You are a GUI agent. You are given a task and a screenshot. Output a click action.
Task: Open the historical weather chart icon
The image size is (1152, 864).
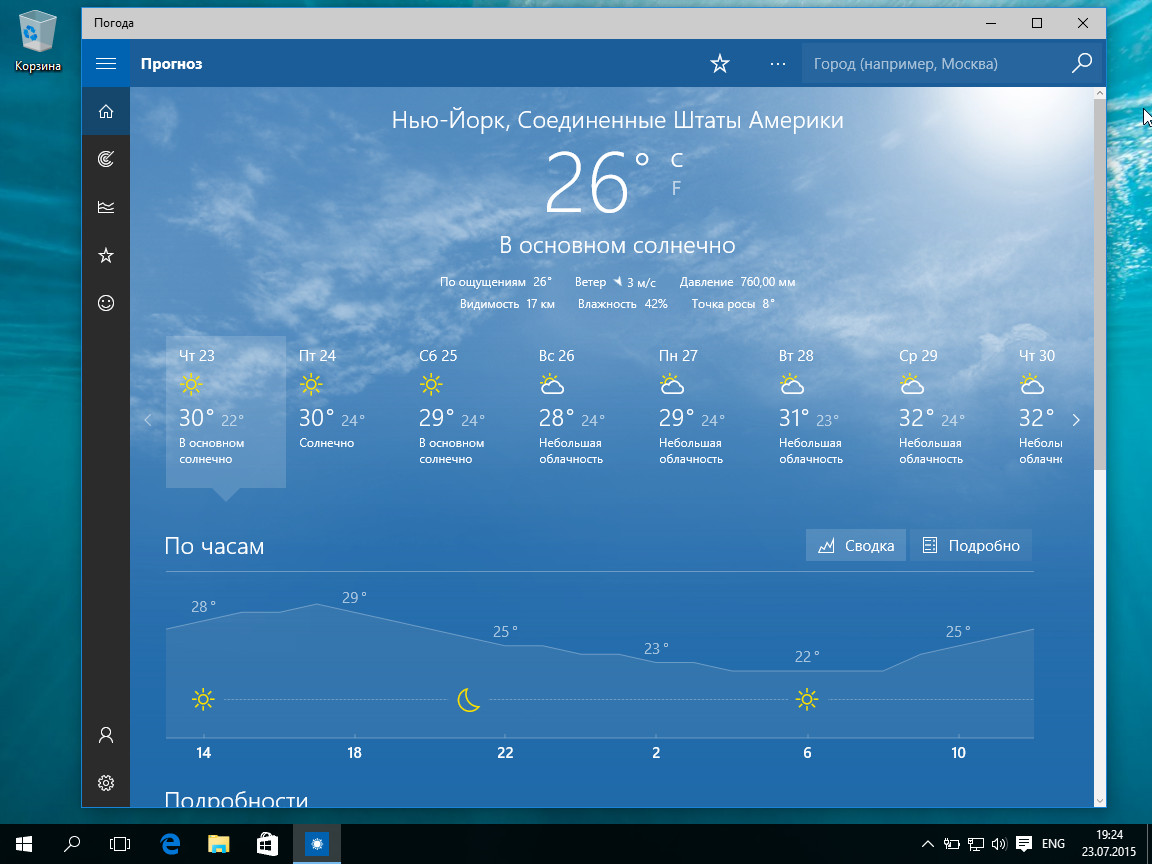point(106,207)
